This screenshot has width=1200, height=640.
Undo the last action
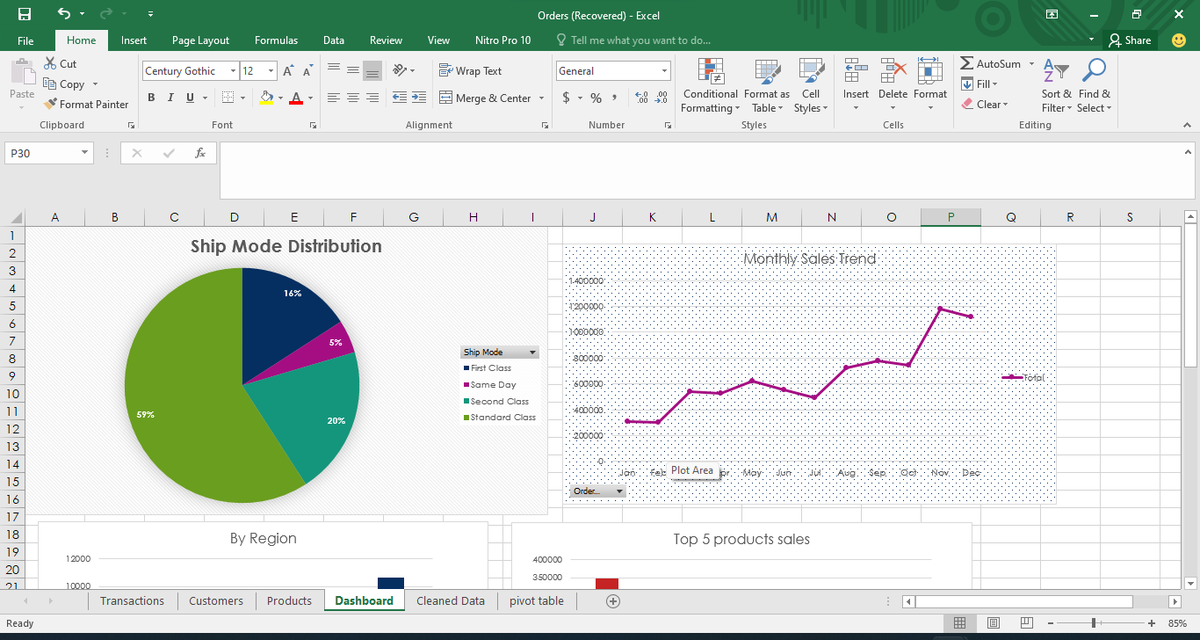[x=63, y=15]
